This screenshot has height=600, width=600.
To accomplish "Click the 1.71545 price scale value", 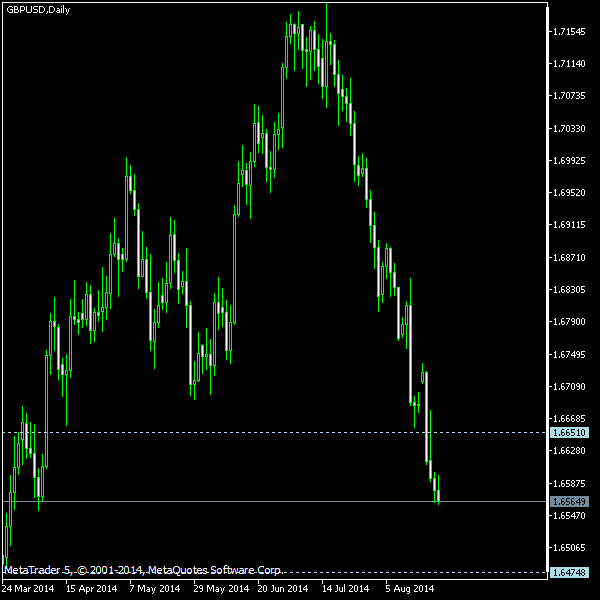I will (569, 31).
